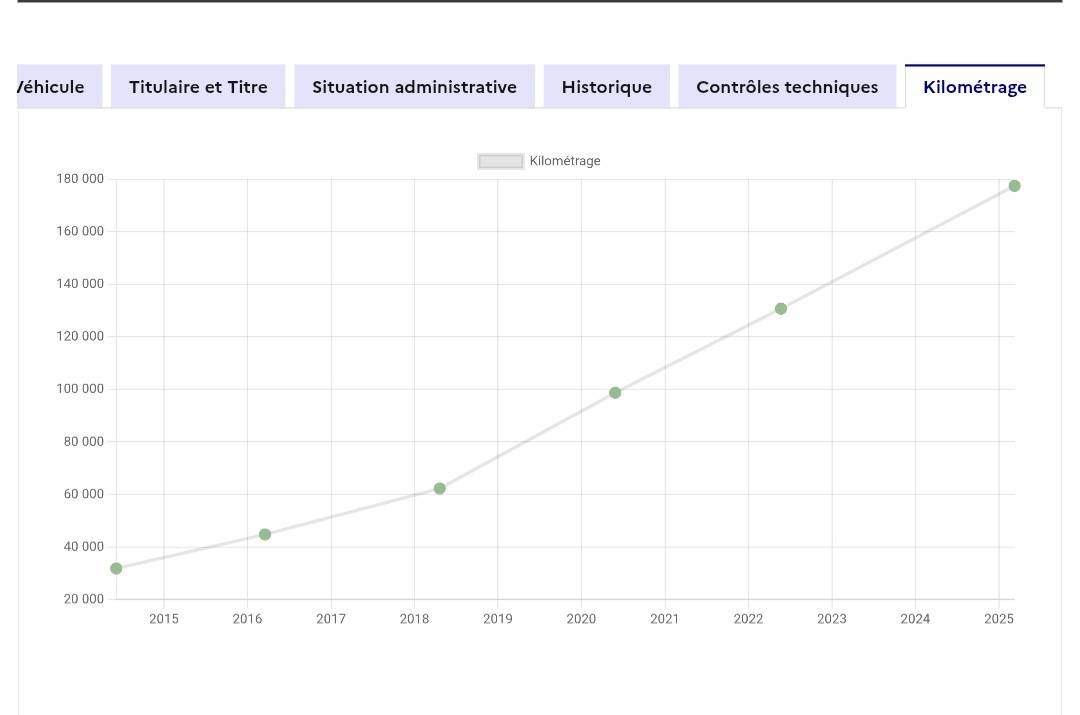
Task: Open the Contrôles techniques tab
Action: [x=787, y=87]
